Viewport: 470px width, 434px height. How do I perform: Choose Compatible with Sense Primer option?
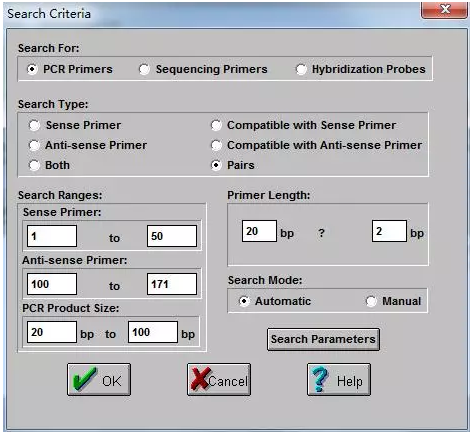216,125
